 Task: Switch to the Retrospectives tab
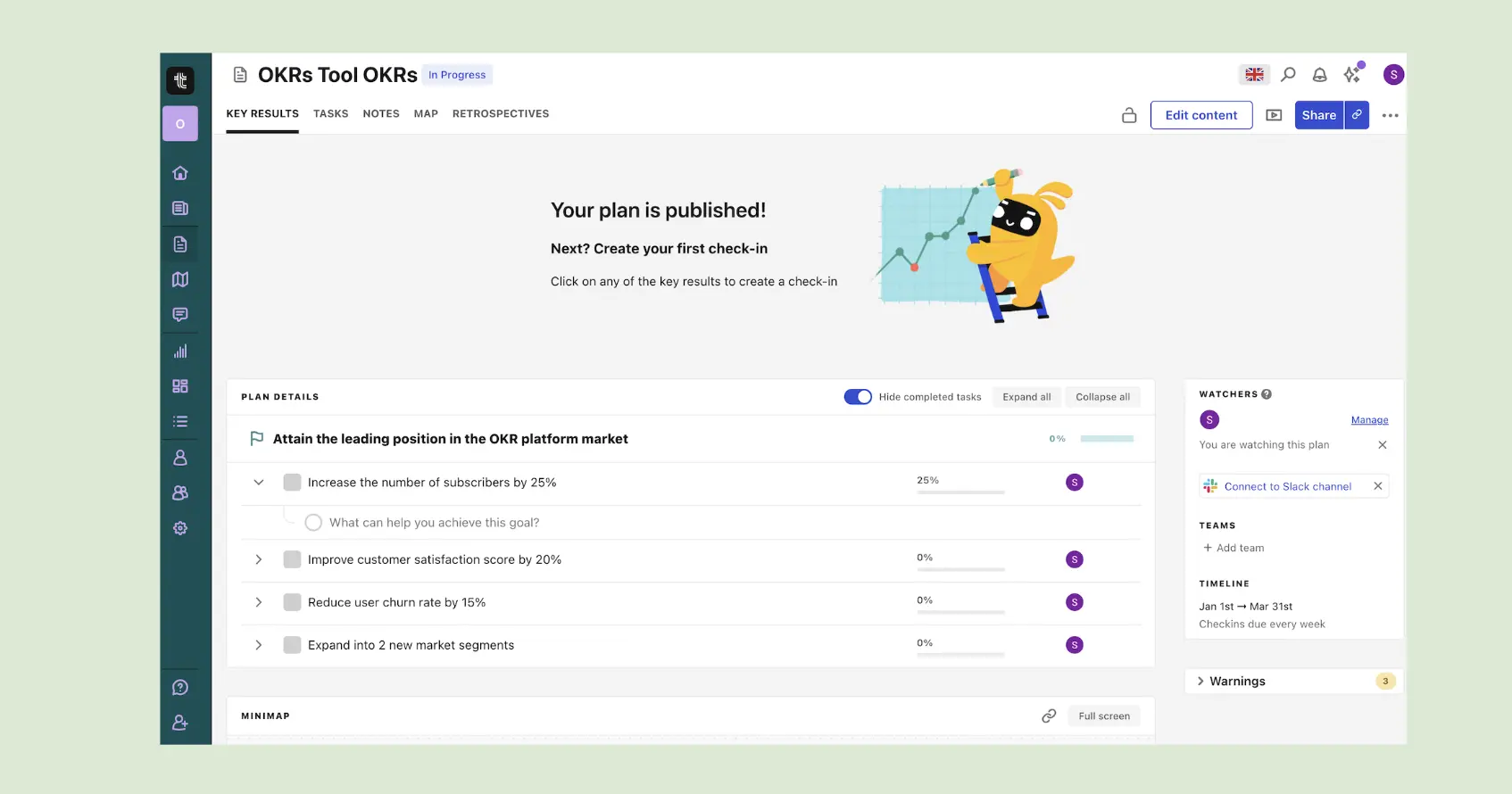pos(501,114)
